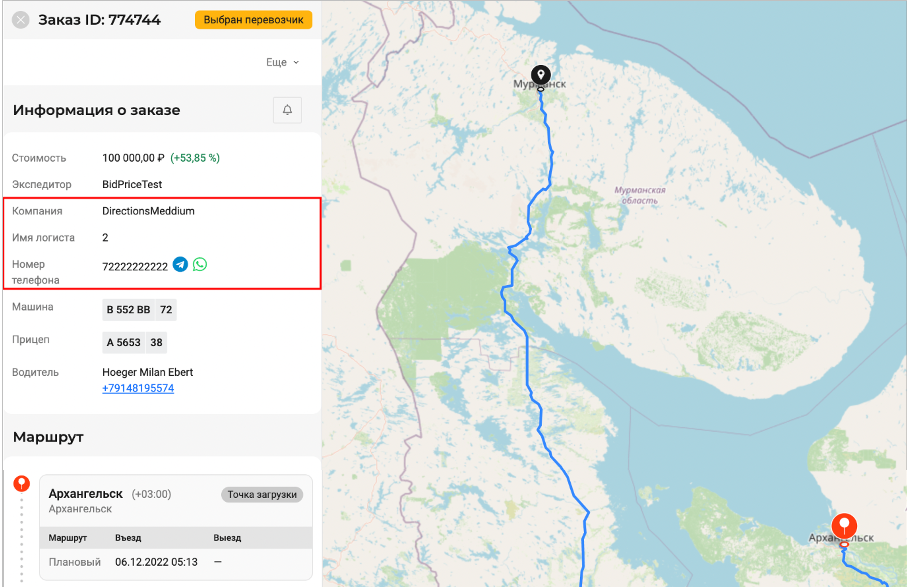907x587 pixels.
Task: Open WhatsApp chat for phone number
Action: (200, 265)
